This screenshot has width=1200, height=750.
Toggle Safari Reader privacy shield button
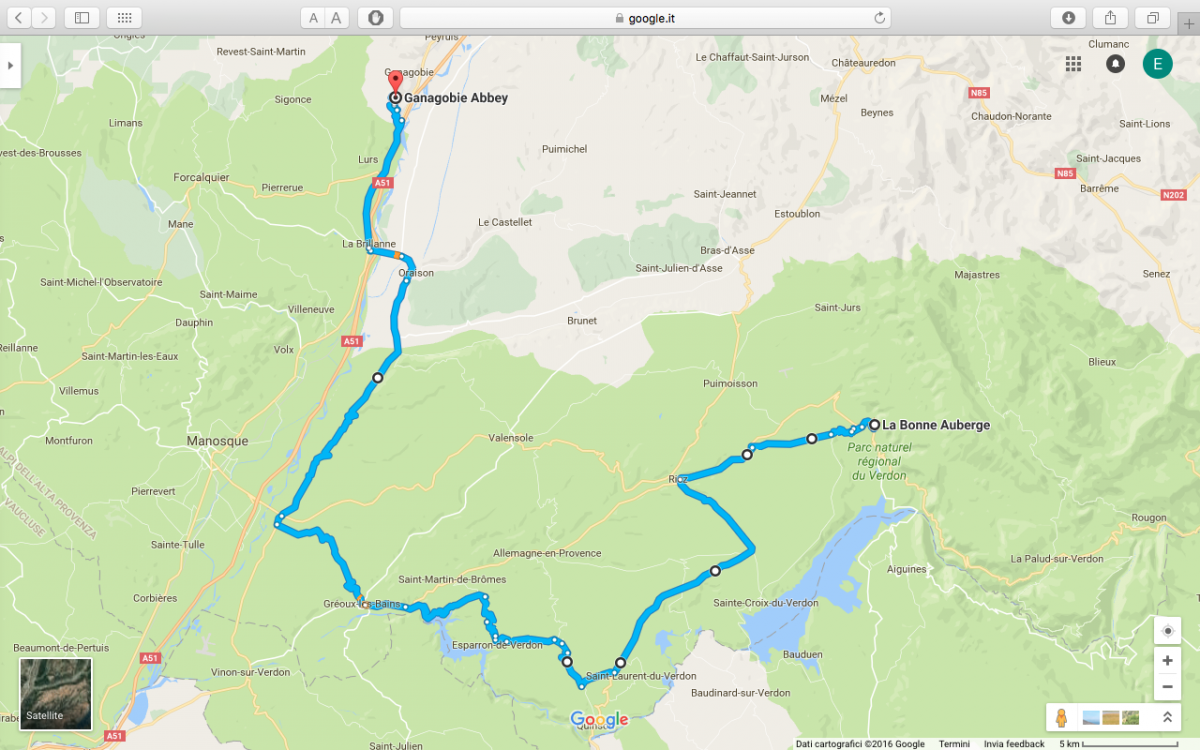pos(375,18)
